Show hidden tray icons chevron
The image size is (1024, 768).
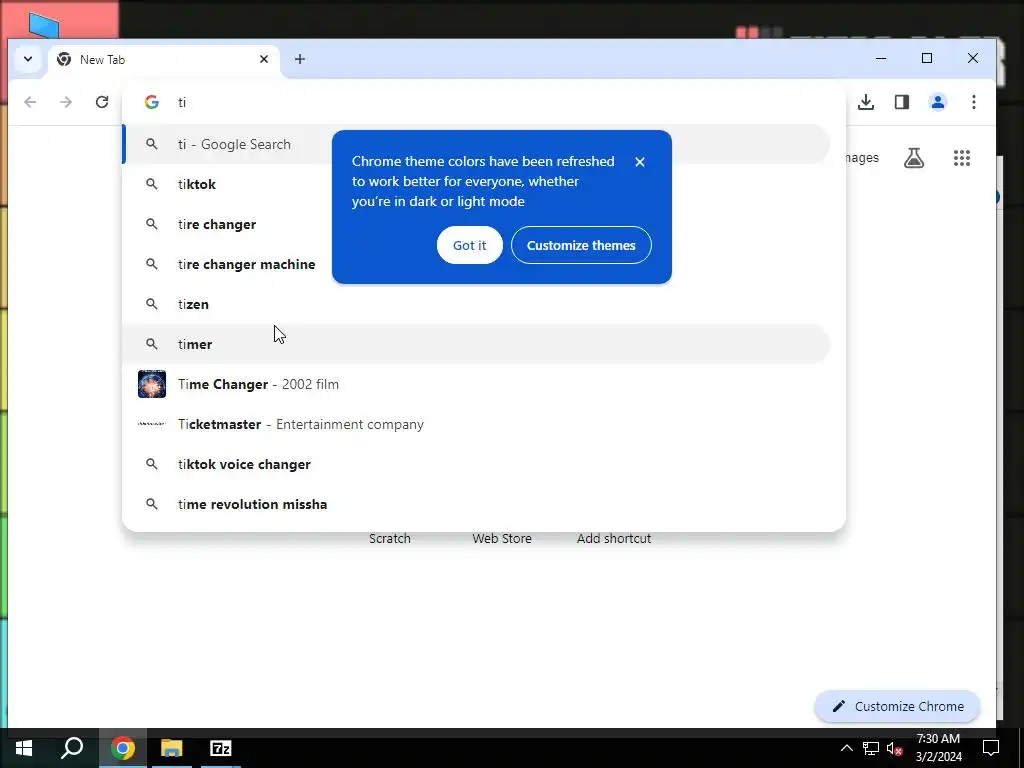point(846,748)
